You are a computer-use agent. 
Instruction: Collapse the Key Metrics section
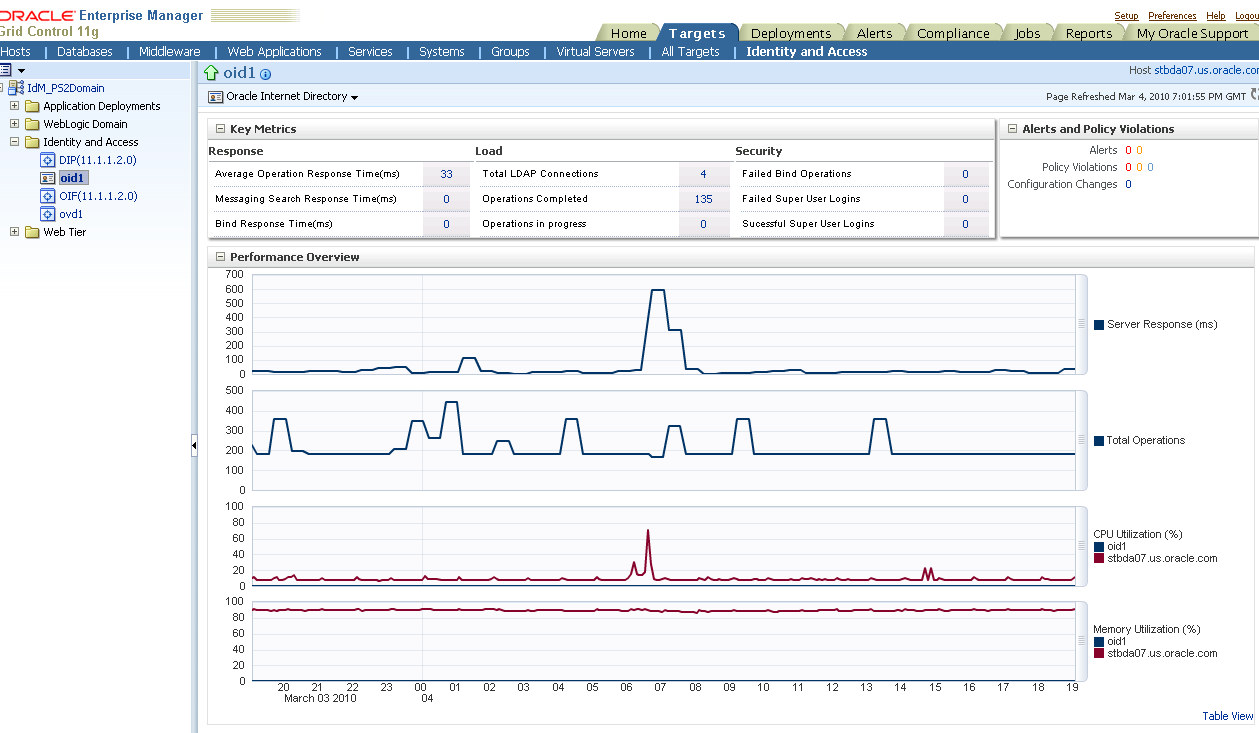[221, 129]
